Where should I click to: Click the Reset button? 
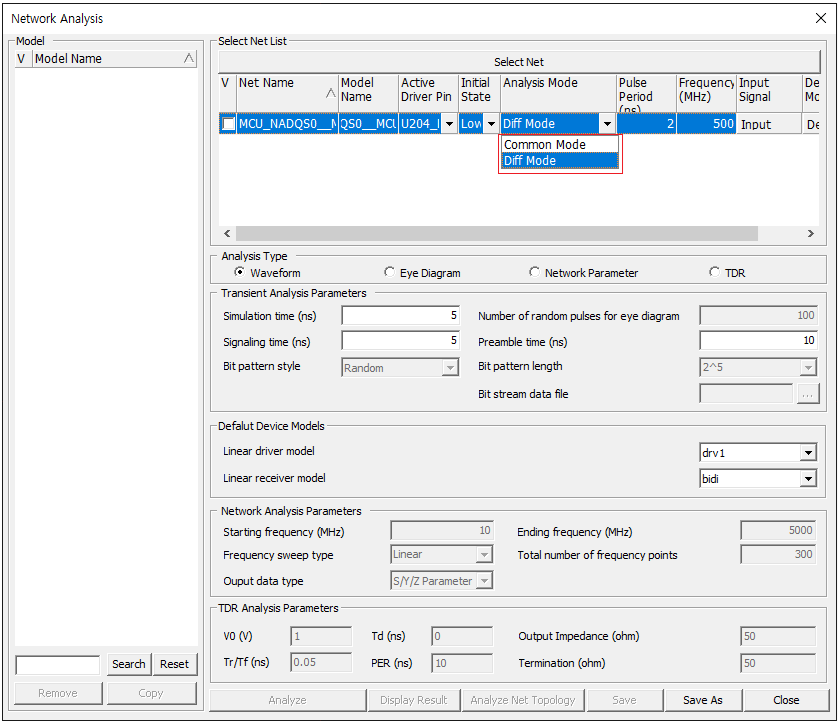[x=174, y=664]
